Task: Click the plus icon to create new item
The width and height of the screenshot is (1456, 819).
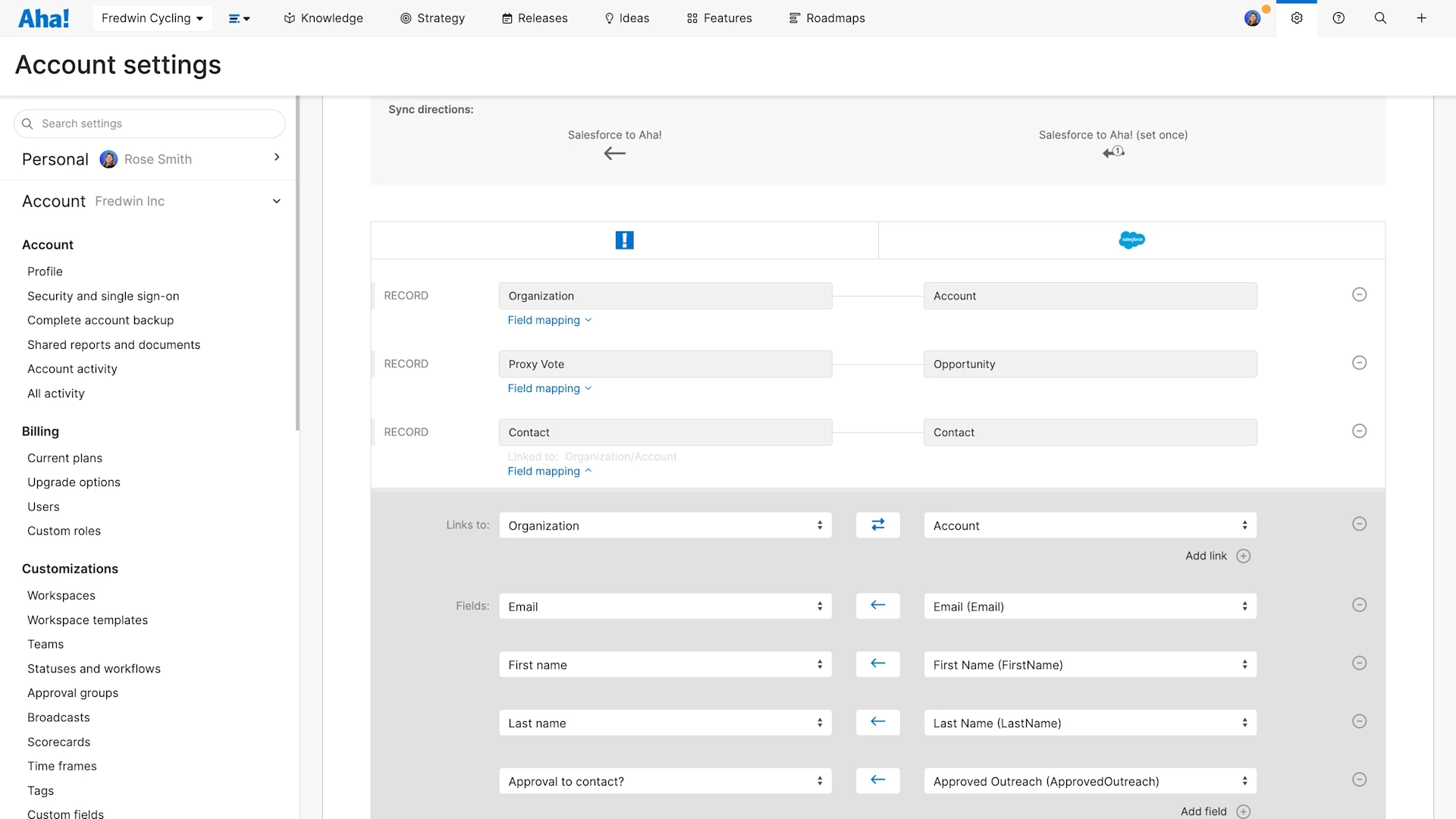Action: [x=1421, y=17]
